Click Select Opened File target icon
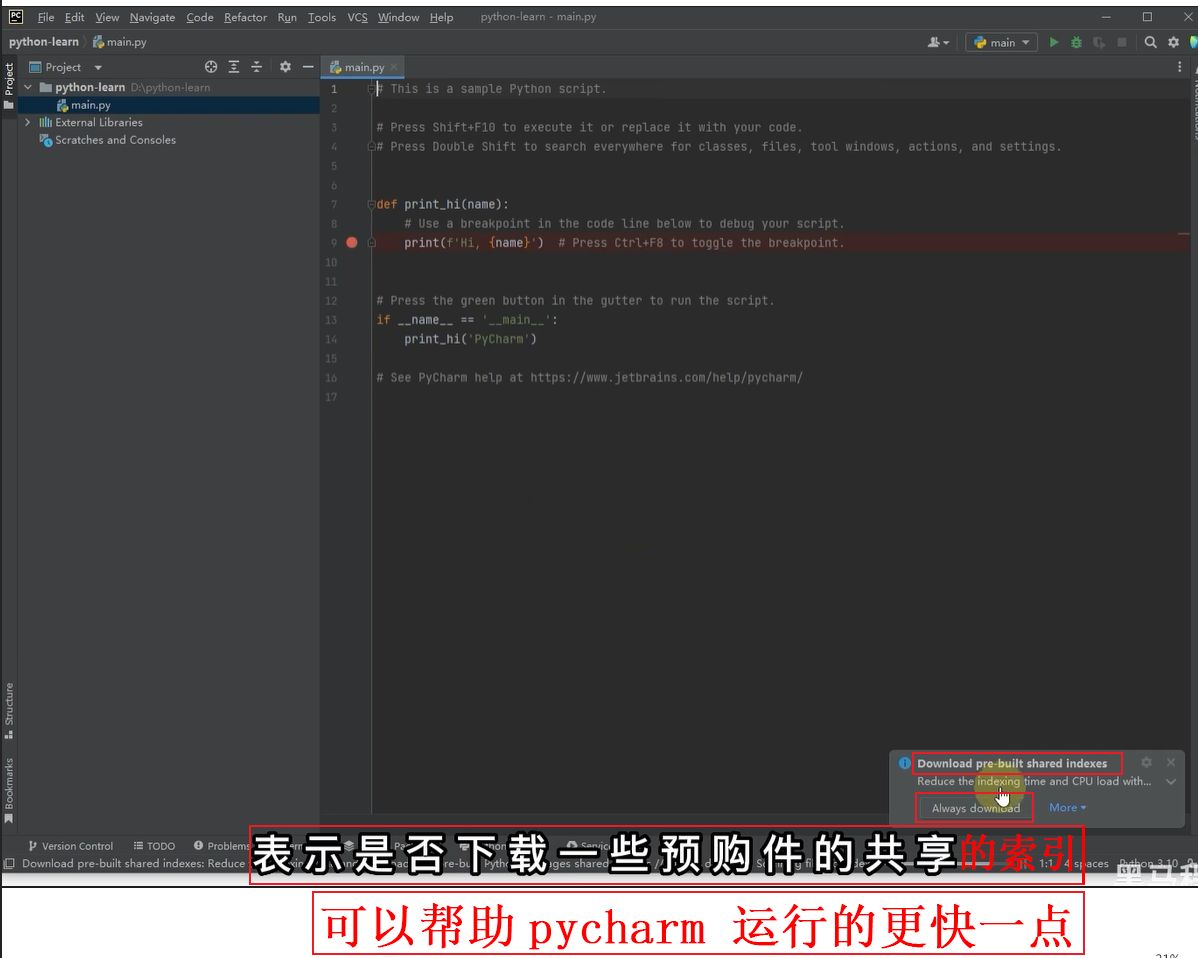This screenshot has width=1198, height=958. coord(211,67)
